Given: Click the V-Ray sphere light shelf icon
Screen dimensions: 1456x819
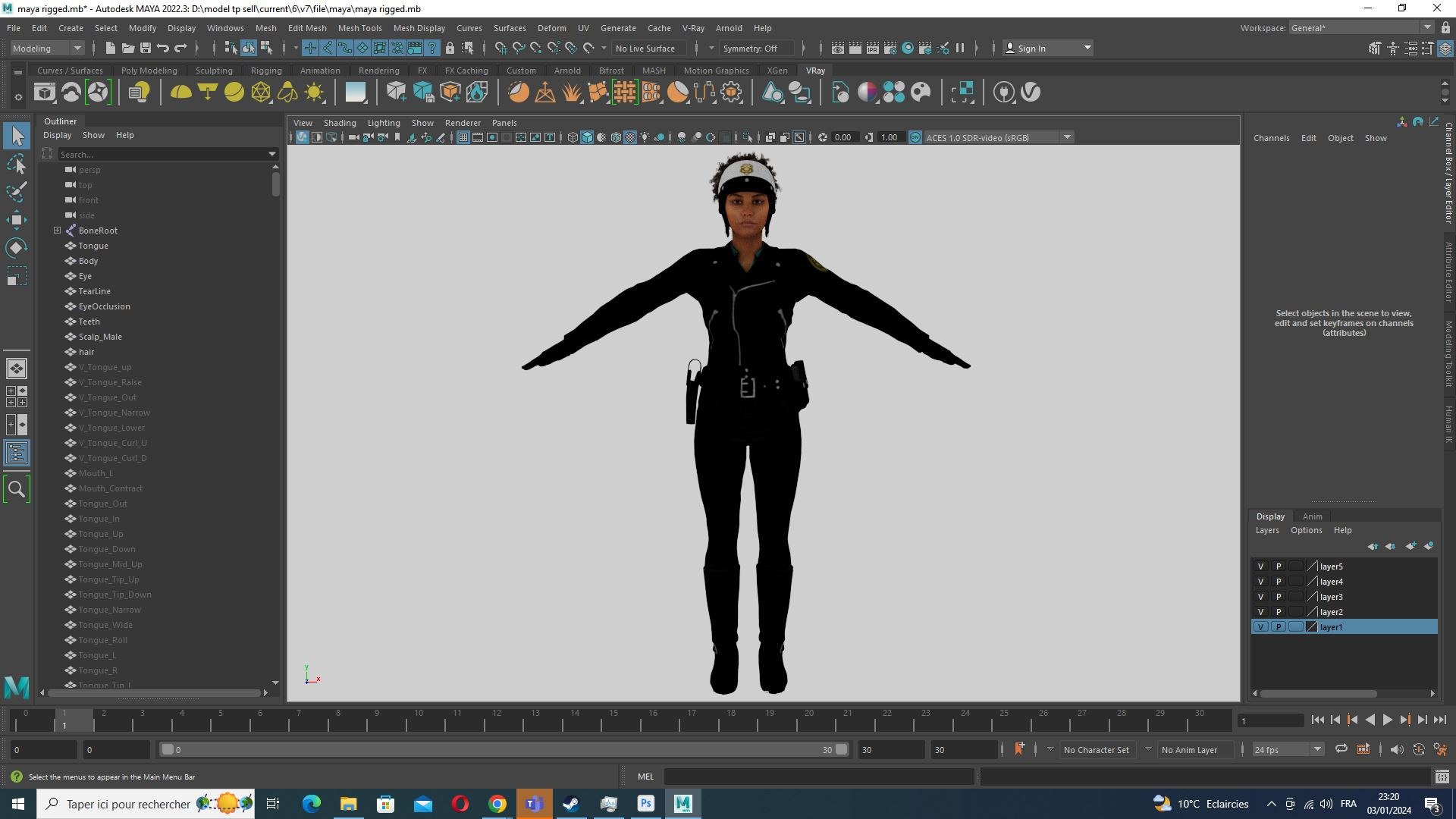Looking at the screenshot, I should 234,93.
